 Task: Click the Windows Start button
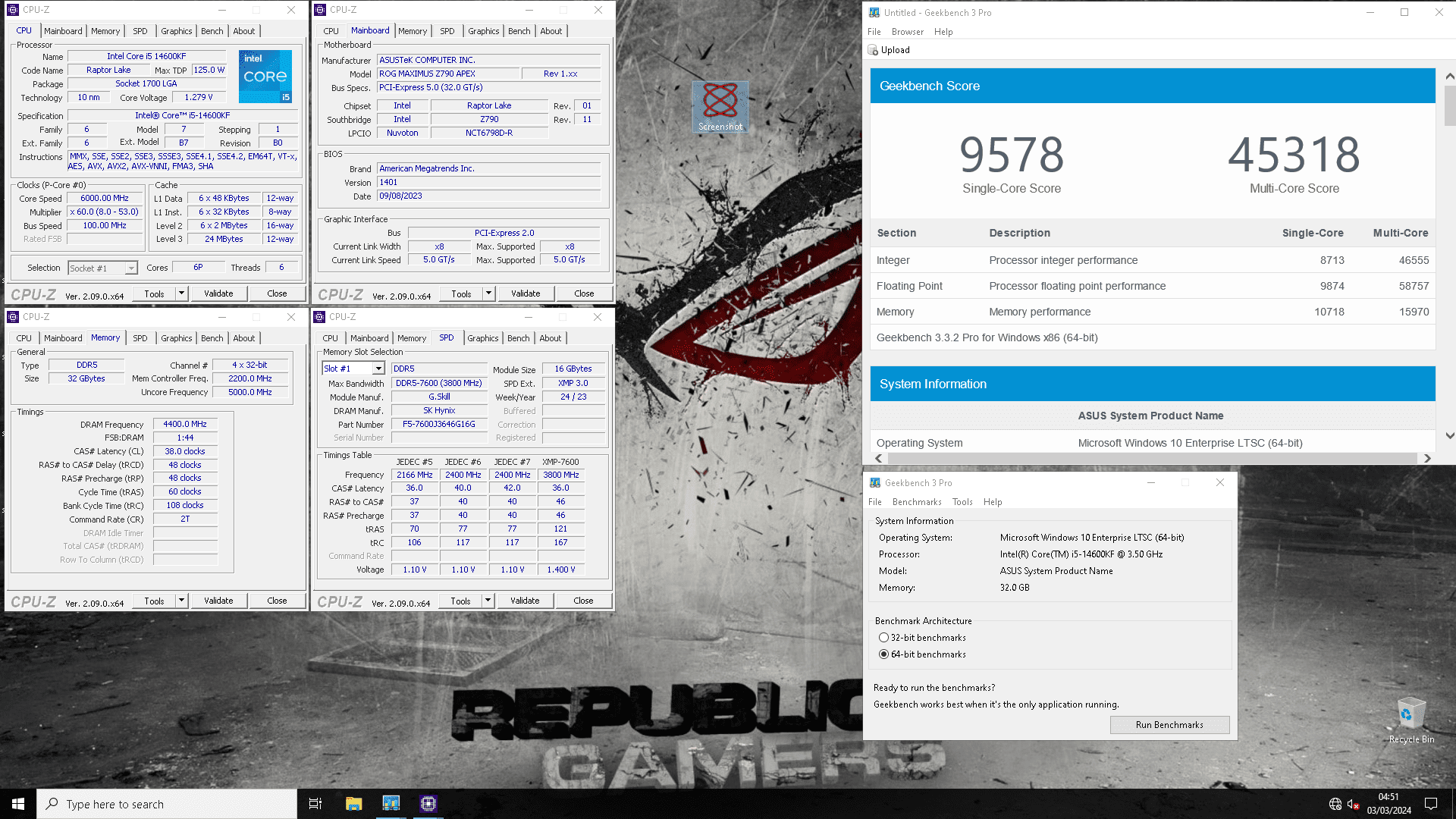18,804
